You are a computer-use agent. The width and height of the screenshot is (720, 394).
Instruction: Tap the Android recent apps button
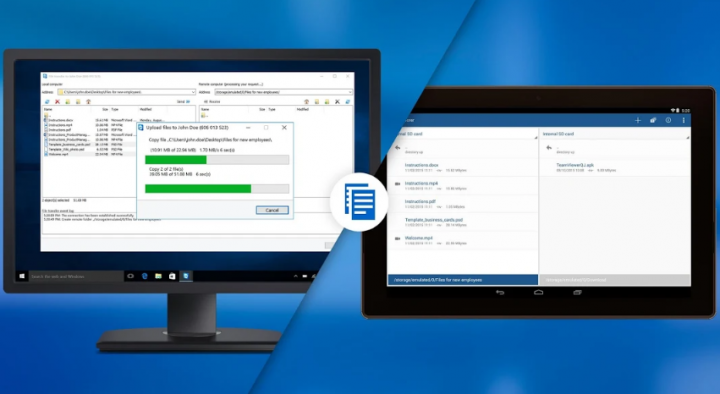click(577, 293)
